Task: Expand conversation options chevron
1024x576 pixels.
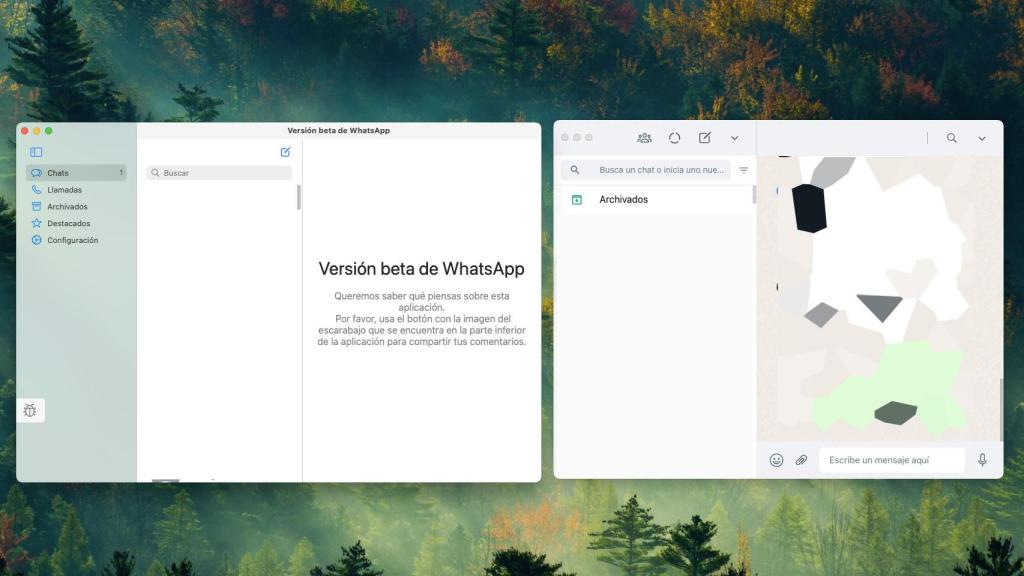Action: [982, 138]
